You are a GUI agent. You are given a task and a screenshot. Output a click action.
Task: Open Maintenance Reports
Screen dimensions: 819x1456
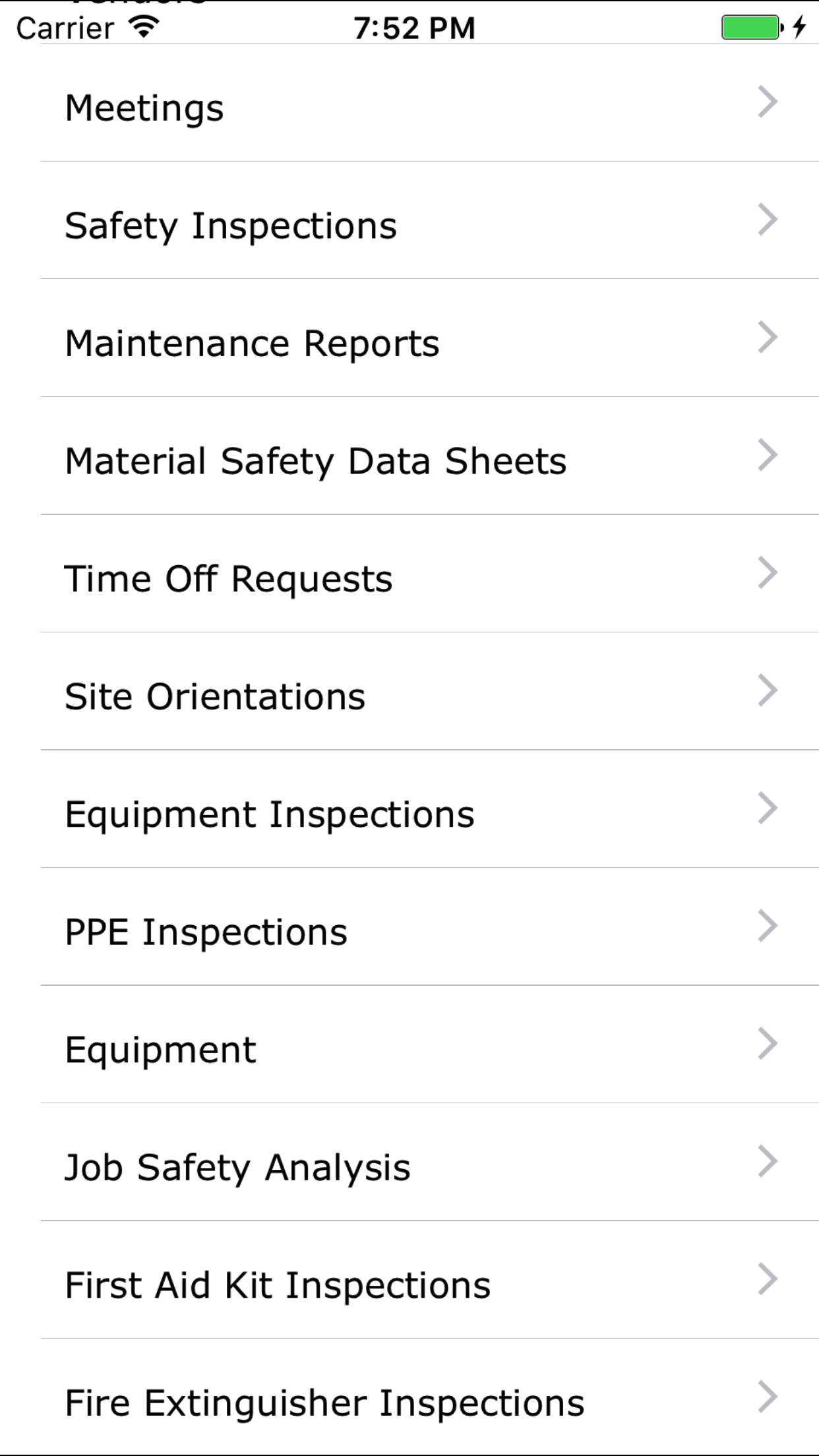(x=252, y=344)
